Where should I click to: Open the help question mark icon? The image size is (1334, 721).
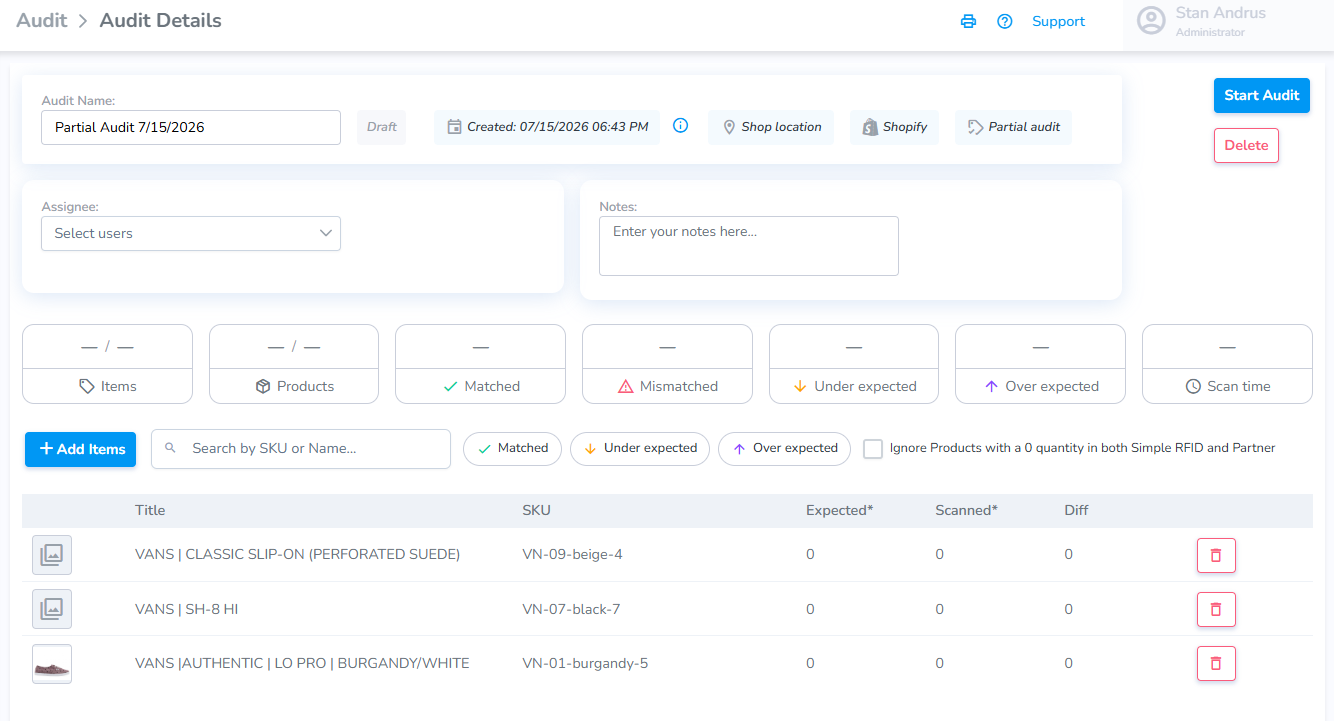(1005, 21)
